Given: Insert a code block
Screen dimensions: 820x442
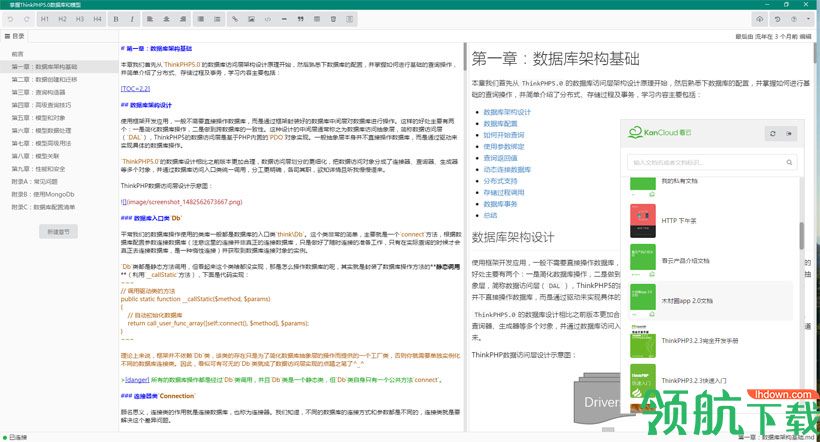Looking at the screenshot, I should 268,19.
